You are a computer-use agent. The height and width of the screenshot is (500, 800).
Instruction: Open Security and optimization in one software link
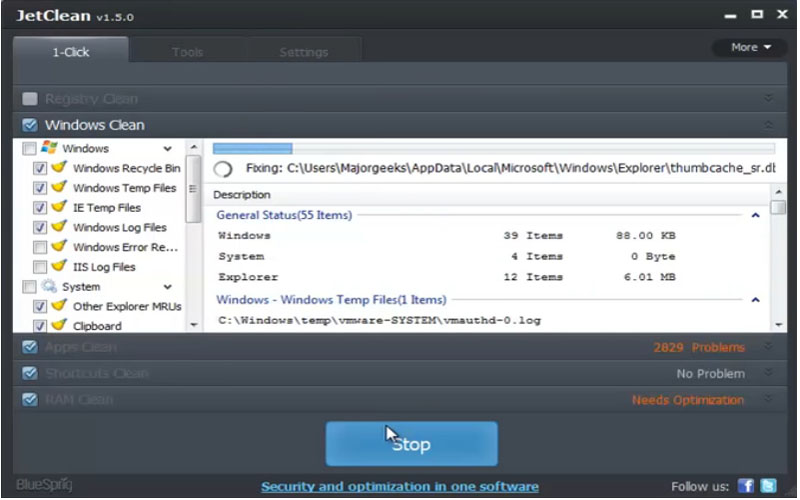[399, 487]
